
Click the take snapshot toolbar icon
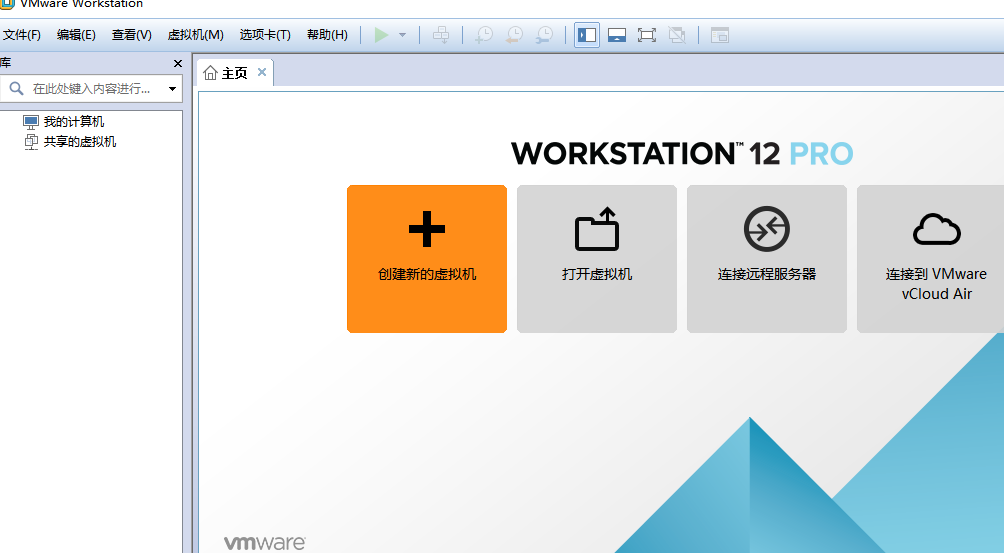(484, 35)
